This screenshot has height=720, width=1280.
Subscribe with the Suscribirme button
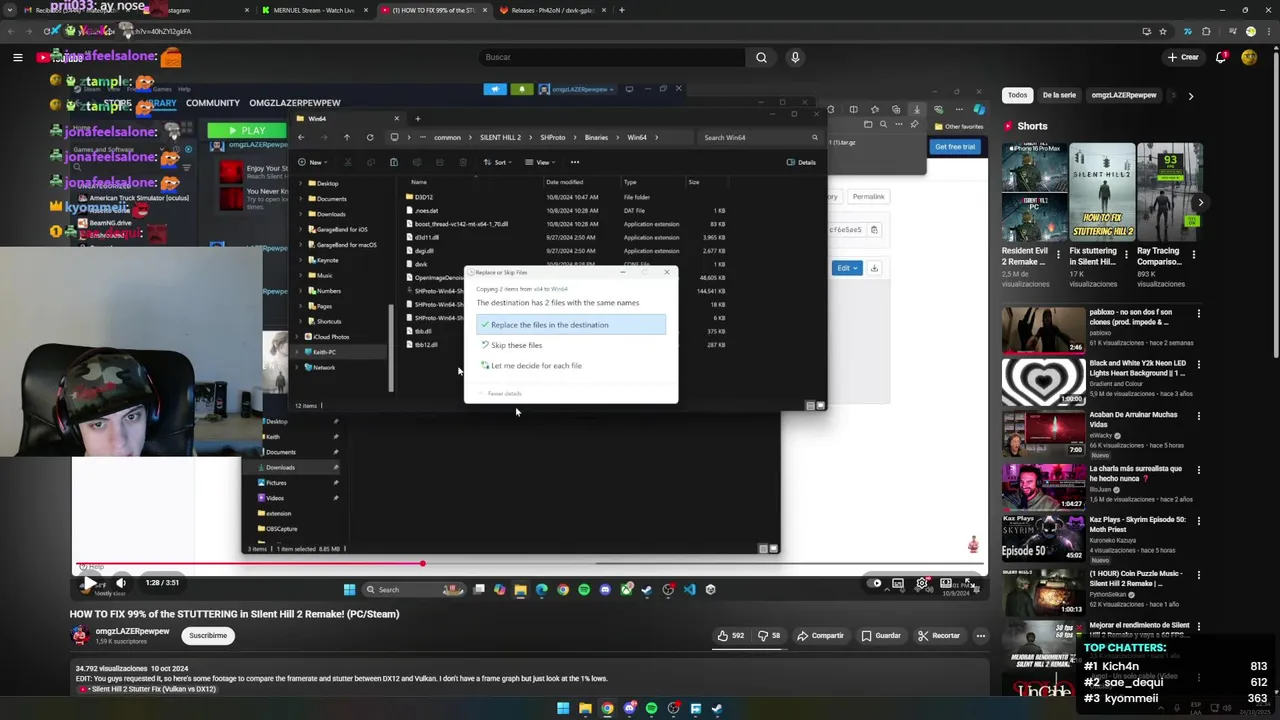[x=208, y=635]
